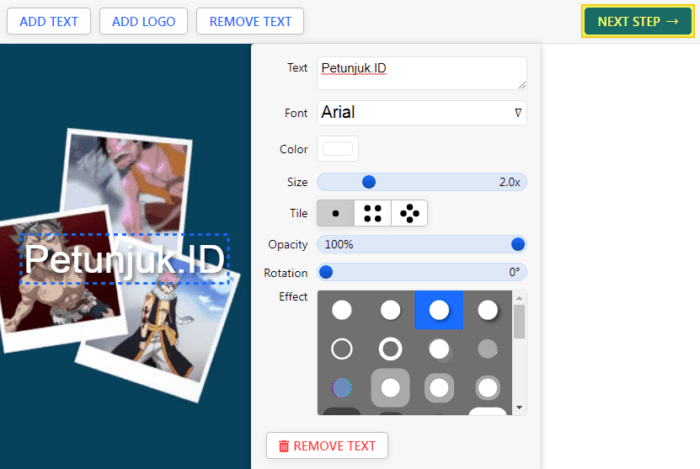The image size is (700, 469).
Task: Click the Text input containing Petunjuk.ID
Action: click(x=422, y=73)
